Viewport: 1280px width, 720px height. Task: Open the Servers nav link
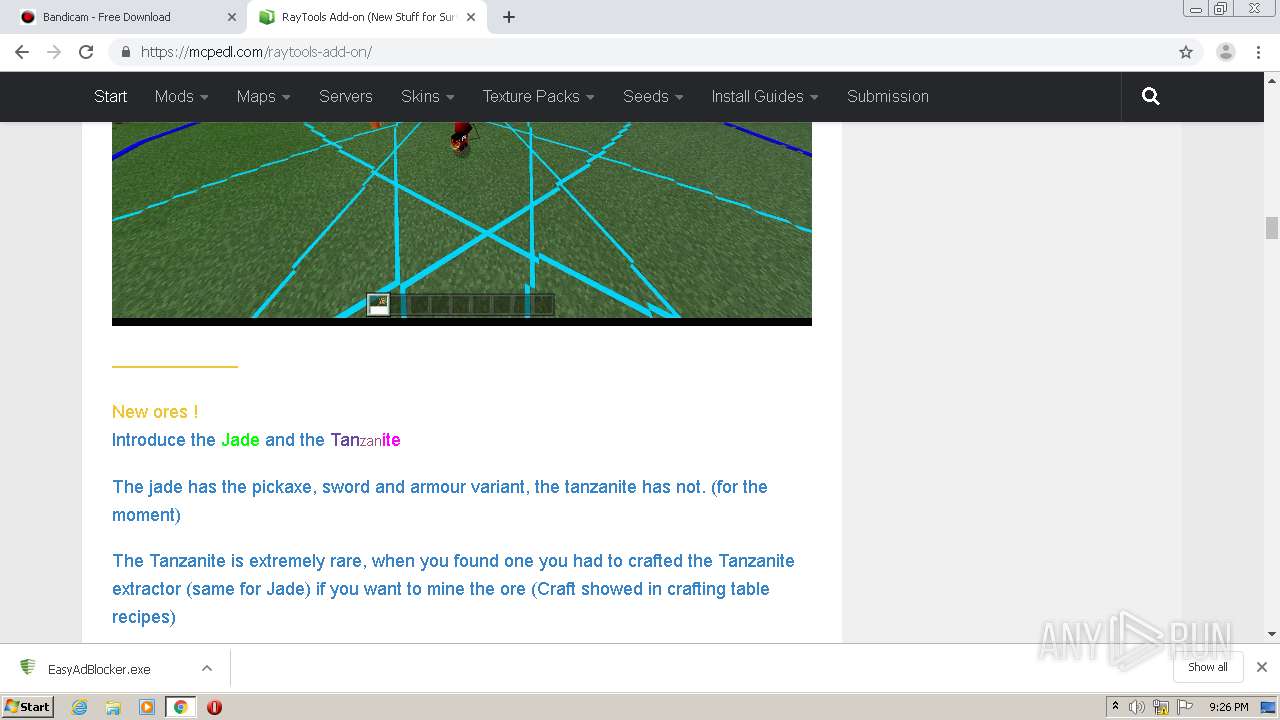coord(345,96)
